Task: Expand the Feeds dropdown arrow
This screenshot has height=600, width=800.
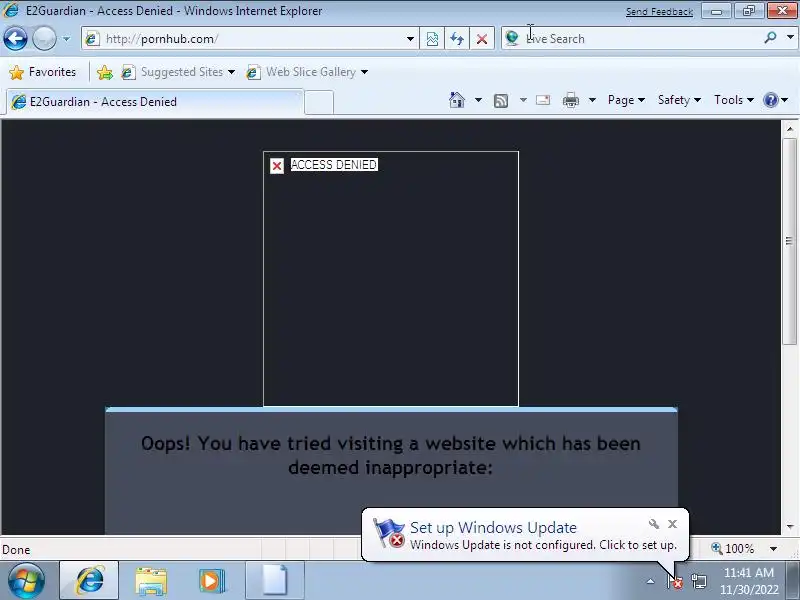Action: coord(523,100)
